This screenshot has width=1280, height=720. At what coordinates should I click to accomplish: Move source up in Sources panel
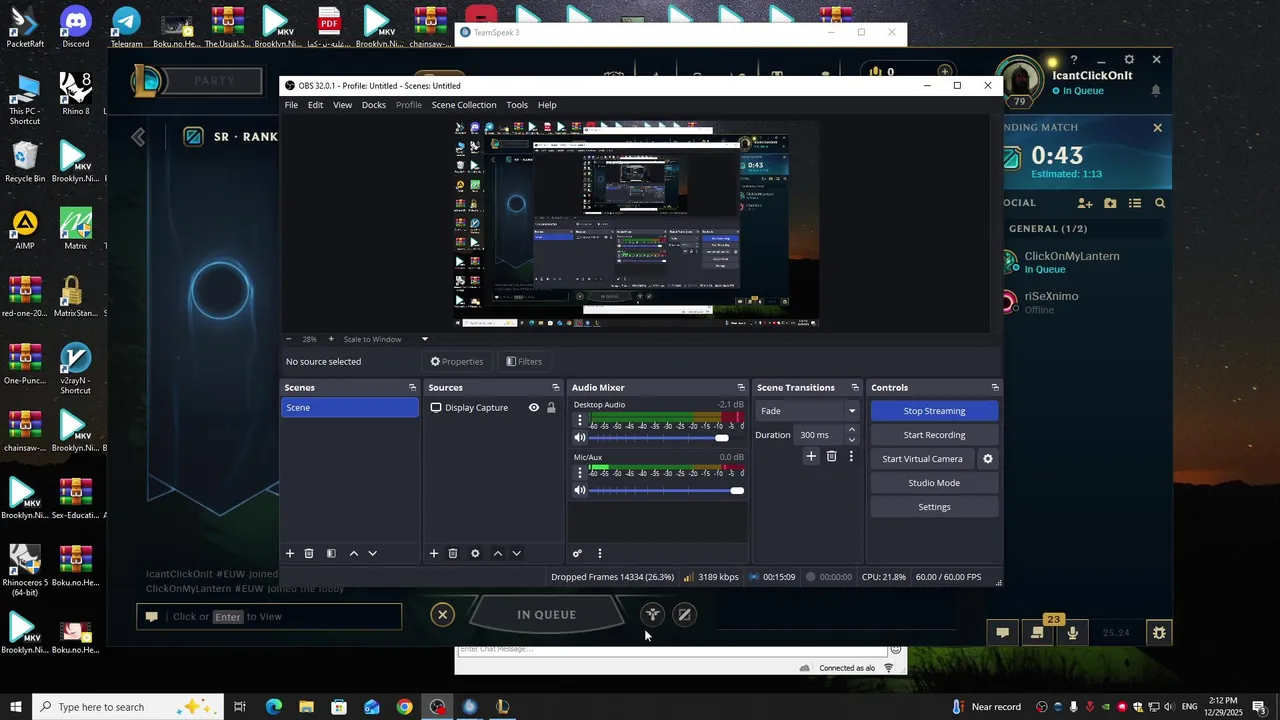tap(498, 553)
